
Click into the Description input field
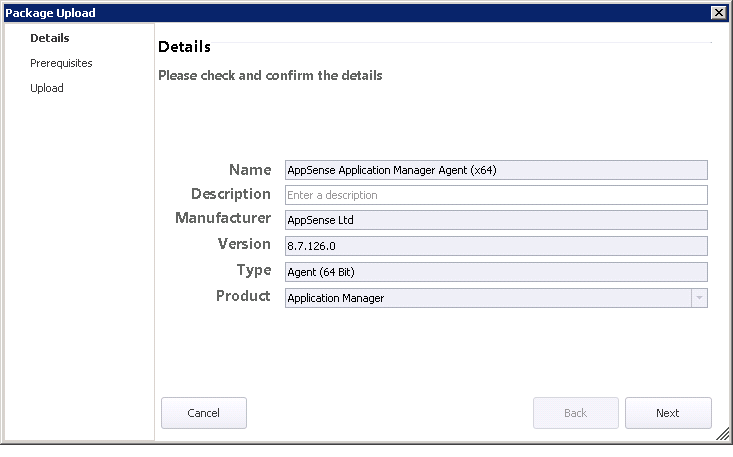pos(496,195)
